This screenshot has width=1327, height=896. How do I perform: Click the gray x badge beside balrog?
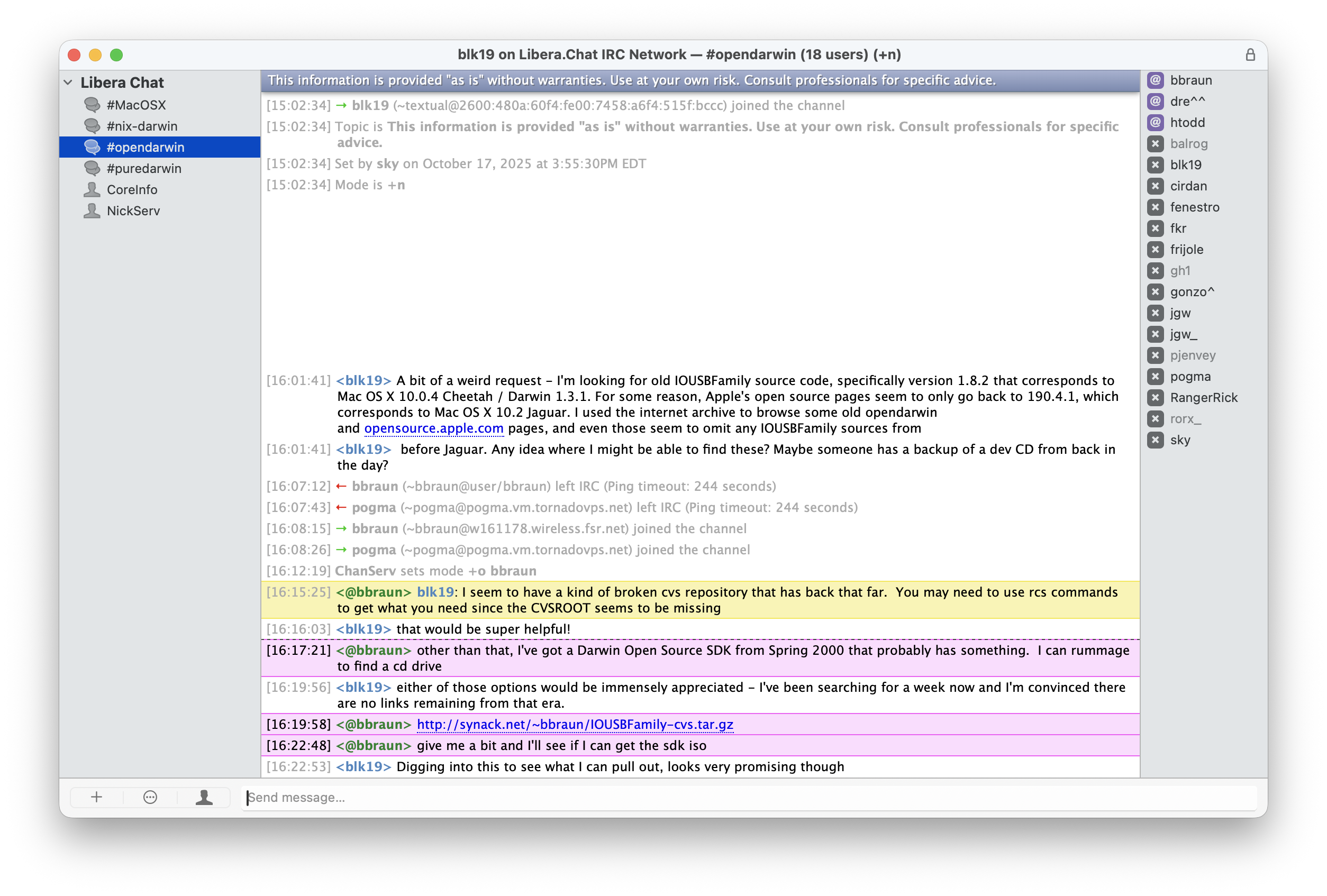[x=1156, y=143]
